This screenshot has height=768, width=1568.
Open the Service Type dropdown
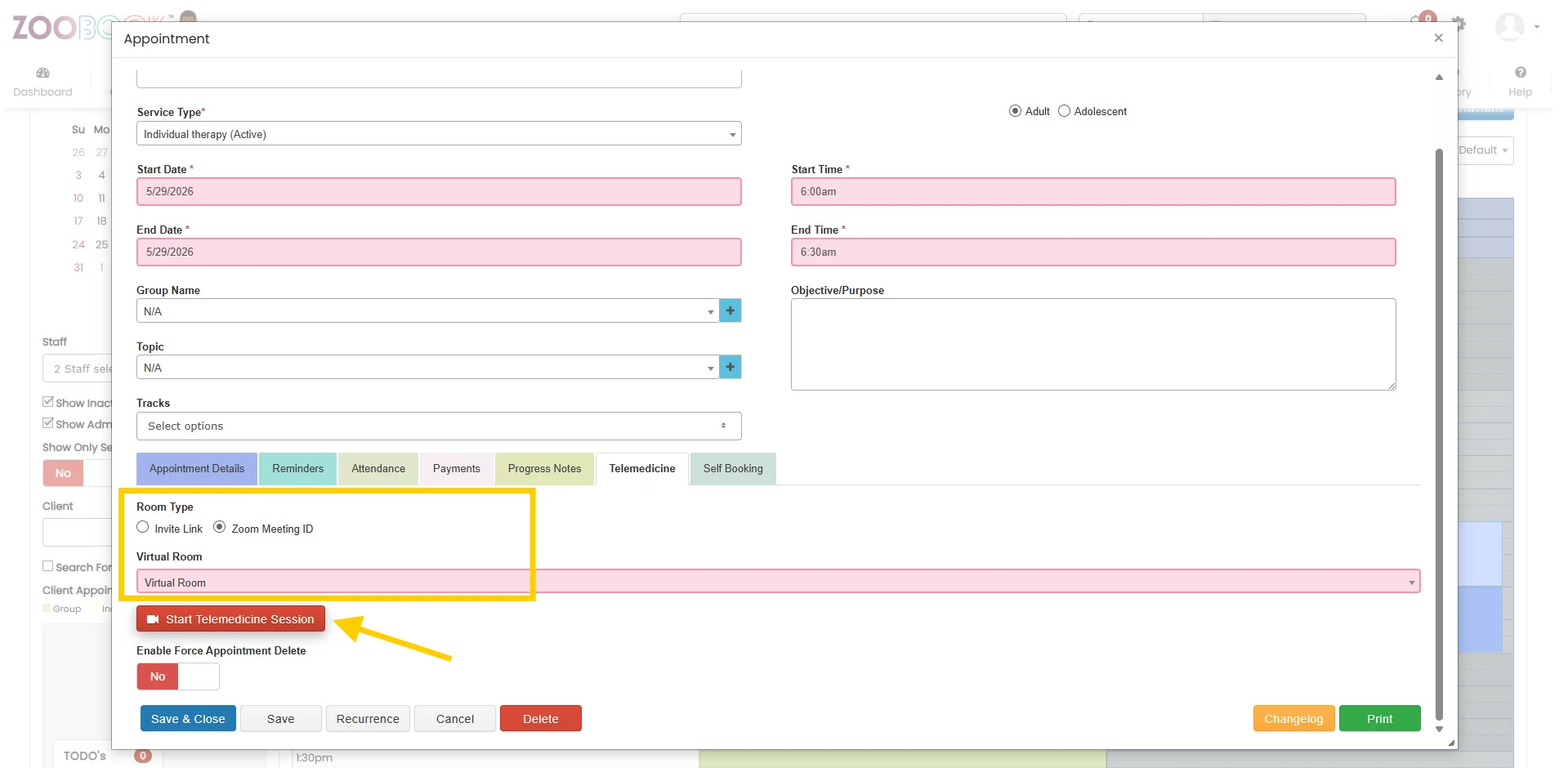(439, 134)
